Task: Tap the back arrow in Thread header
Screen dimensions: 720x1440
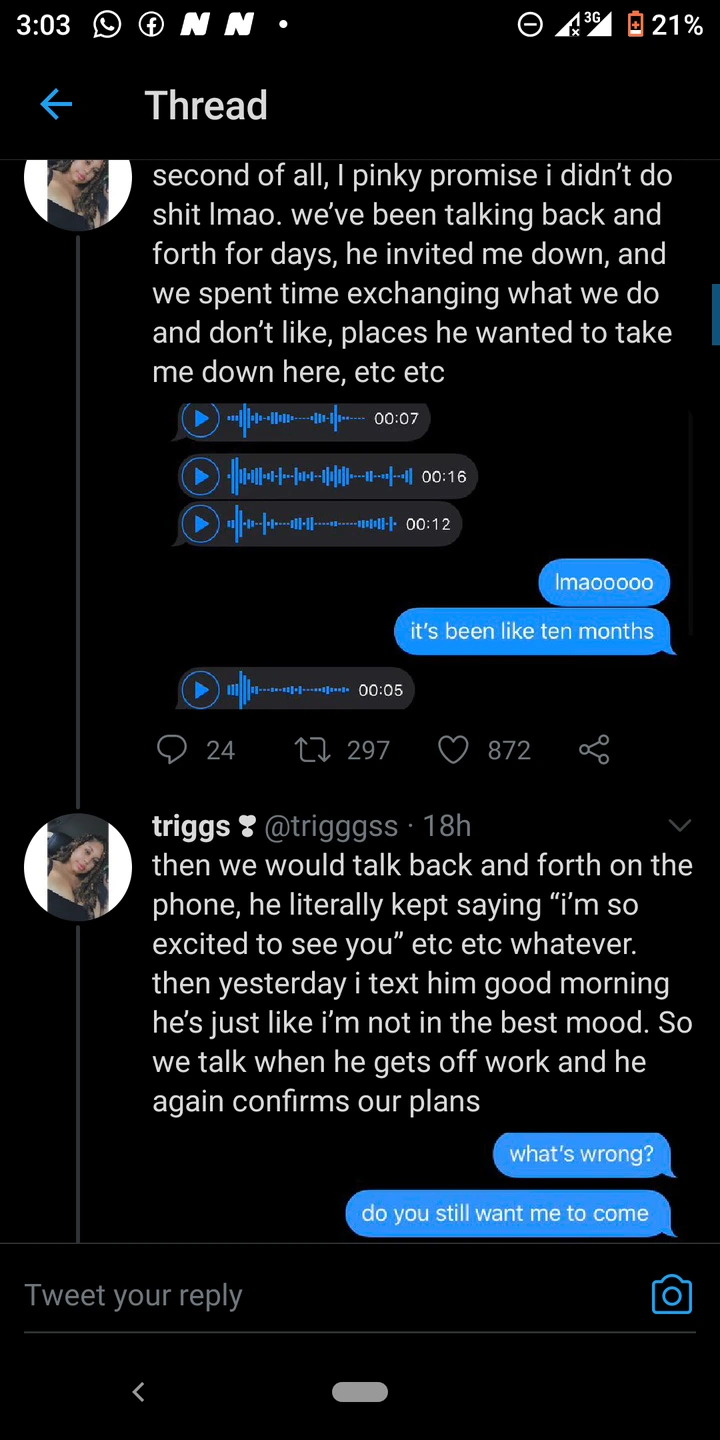Action: click(56, 104)
